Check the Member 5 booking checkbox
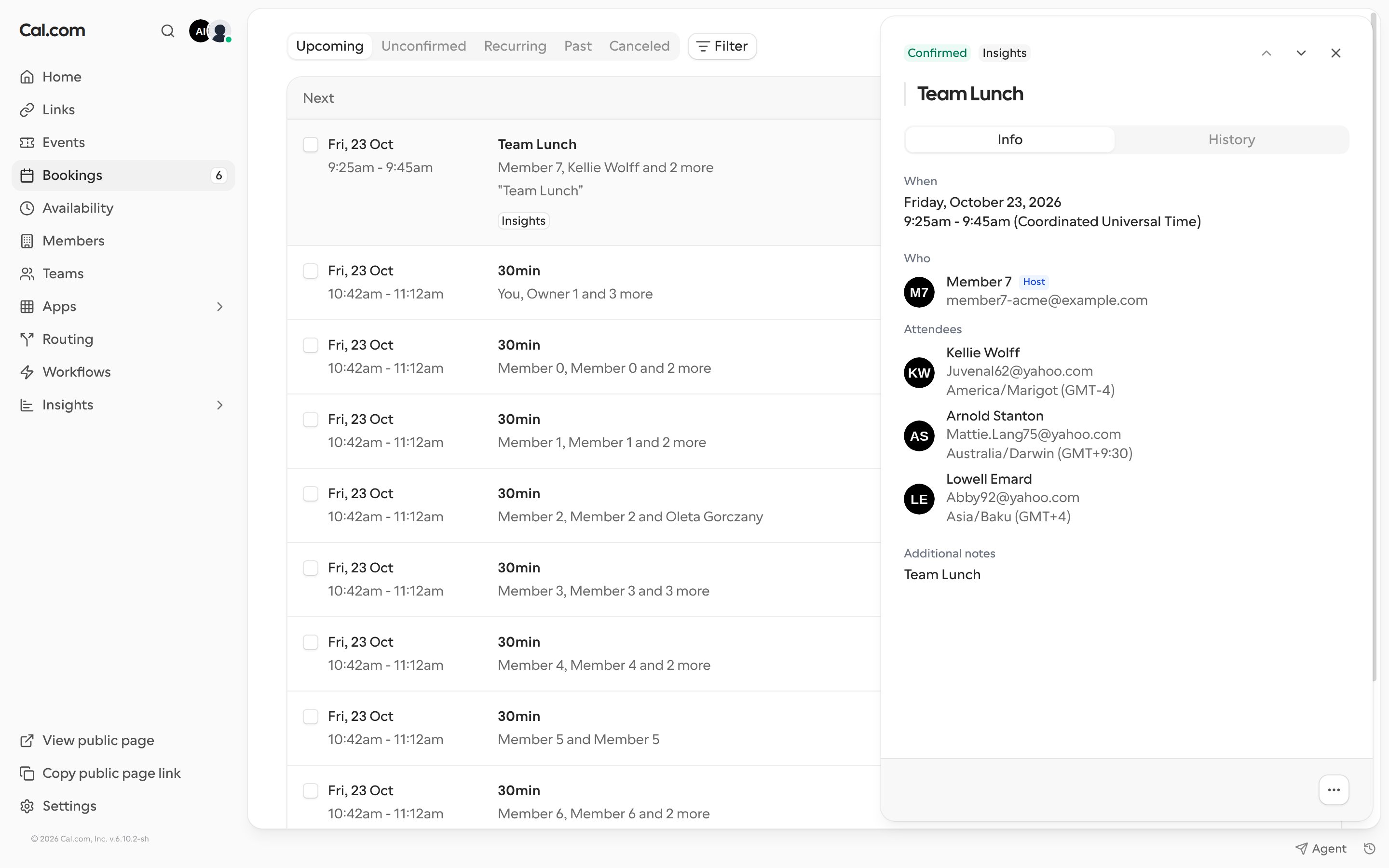 tap(311, 717)
